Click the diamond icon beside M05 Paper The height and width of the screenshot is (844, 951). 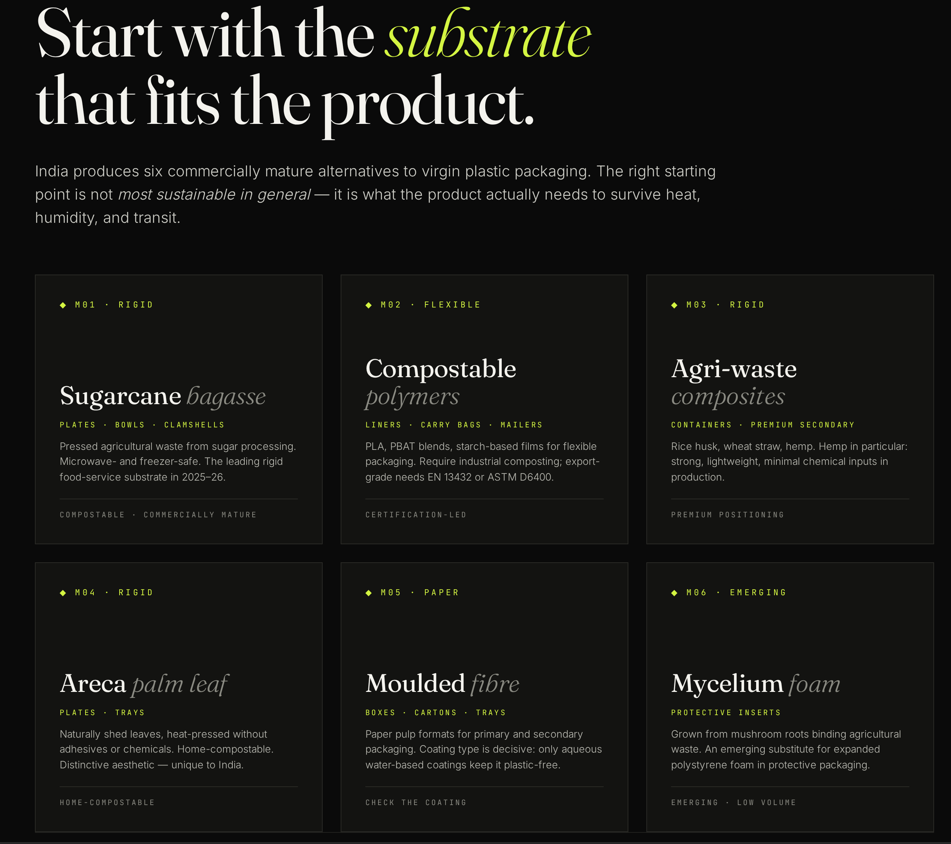(x=369, y=592)
